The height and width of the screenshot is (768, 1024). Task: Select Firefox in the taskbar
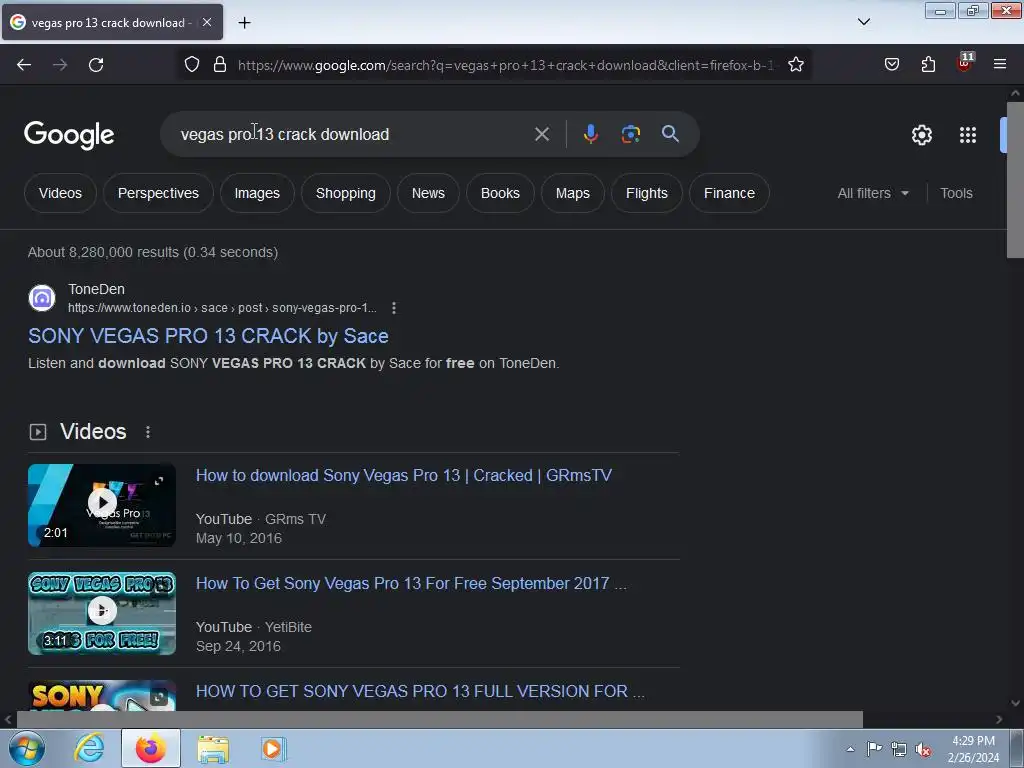[x=151, y=748]
